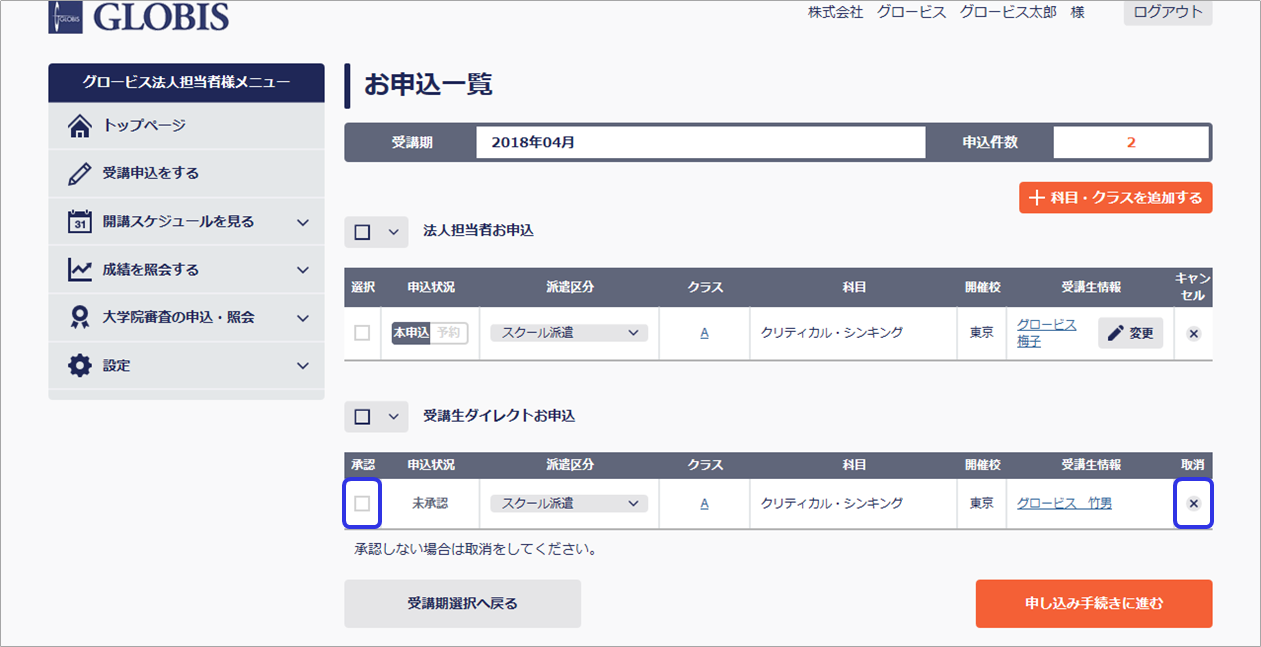Image resolution: width=1261 pixels, height=647 pixels.
Task: Click 東京 in the 竹男 row
Action: [x=982, y=504]
